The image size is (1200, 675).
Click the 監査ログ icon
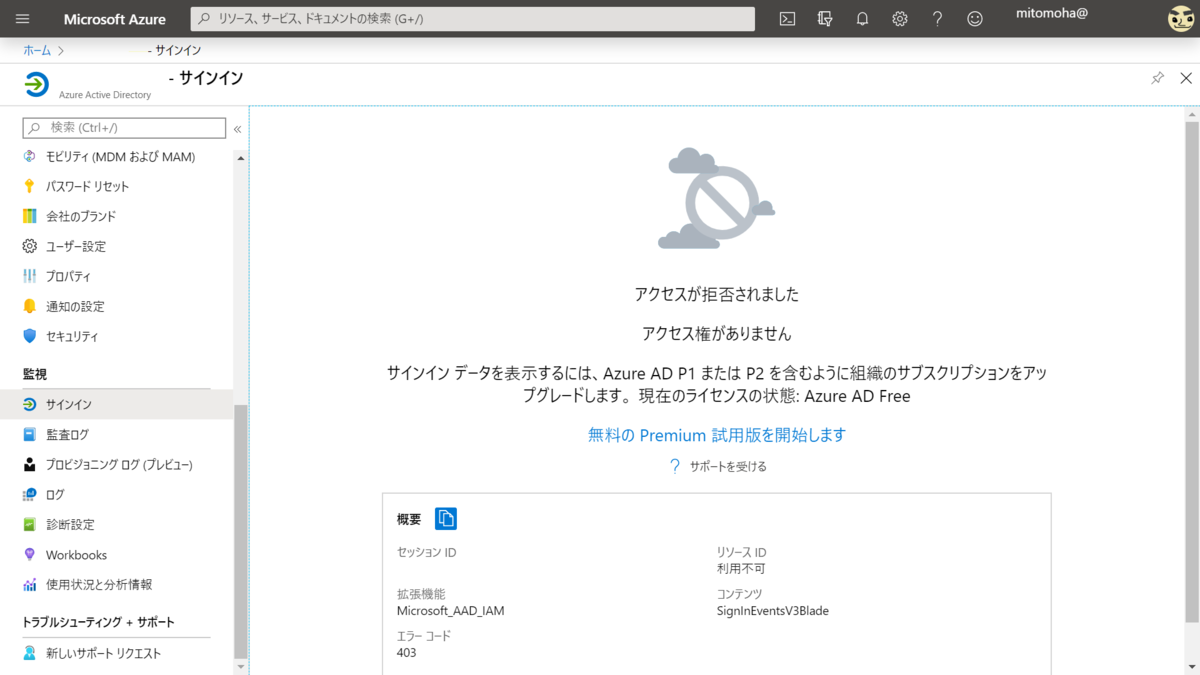30,434
